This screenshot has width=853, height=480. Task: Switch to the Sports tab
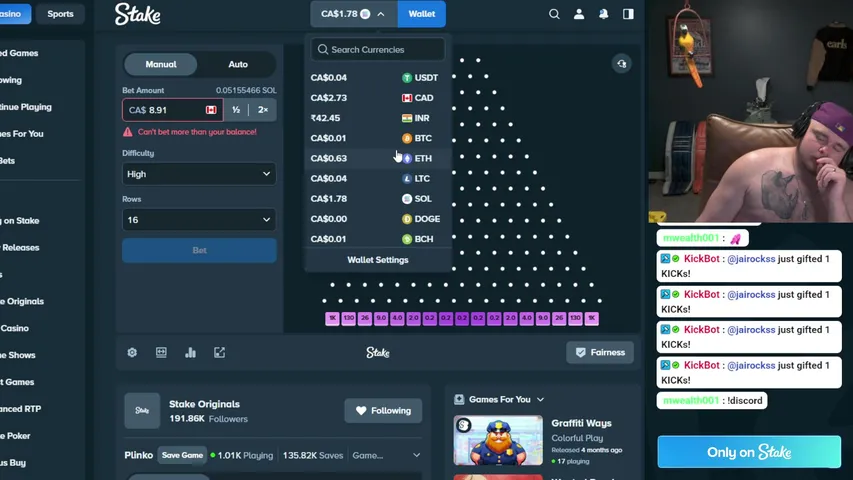(x=60, y=14)
